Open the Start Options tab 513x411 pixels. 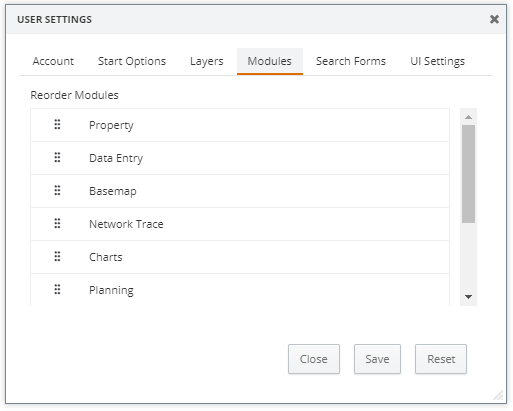click(x=132, y=61)
